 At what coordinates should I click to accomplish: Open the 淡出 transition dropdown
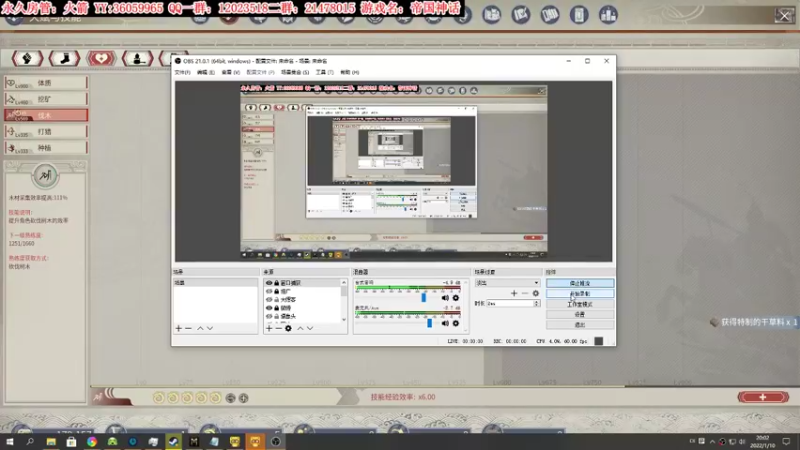[507, 283]
